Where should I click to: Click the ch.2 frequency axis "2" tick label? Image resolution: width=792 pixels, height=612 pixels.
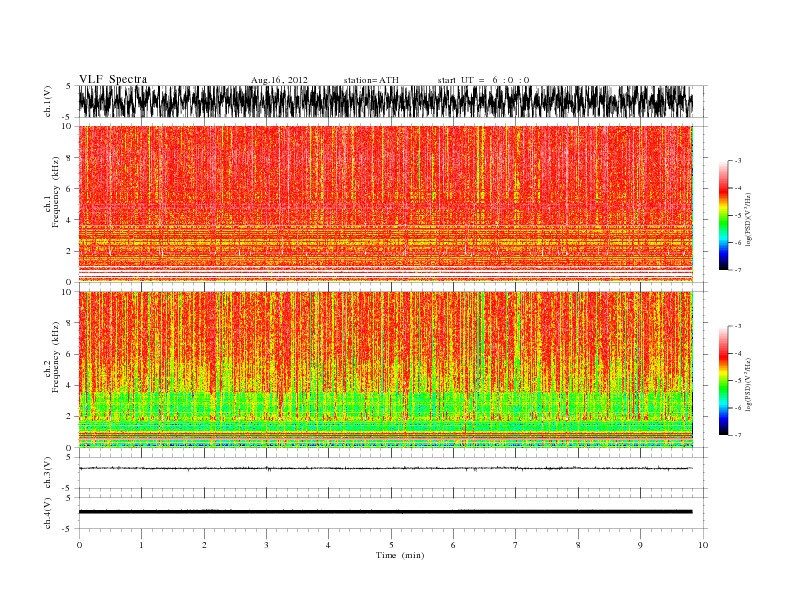pyautogui.click(x=69, y=417)
